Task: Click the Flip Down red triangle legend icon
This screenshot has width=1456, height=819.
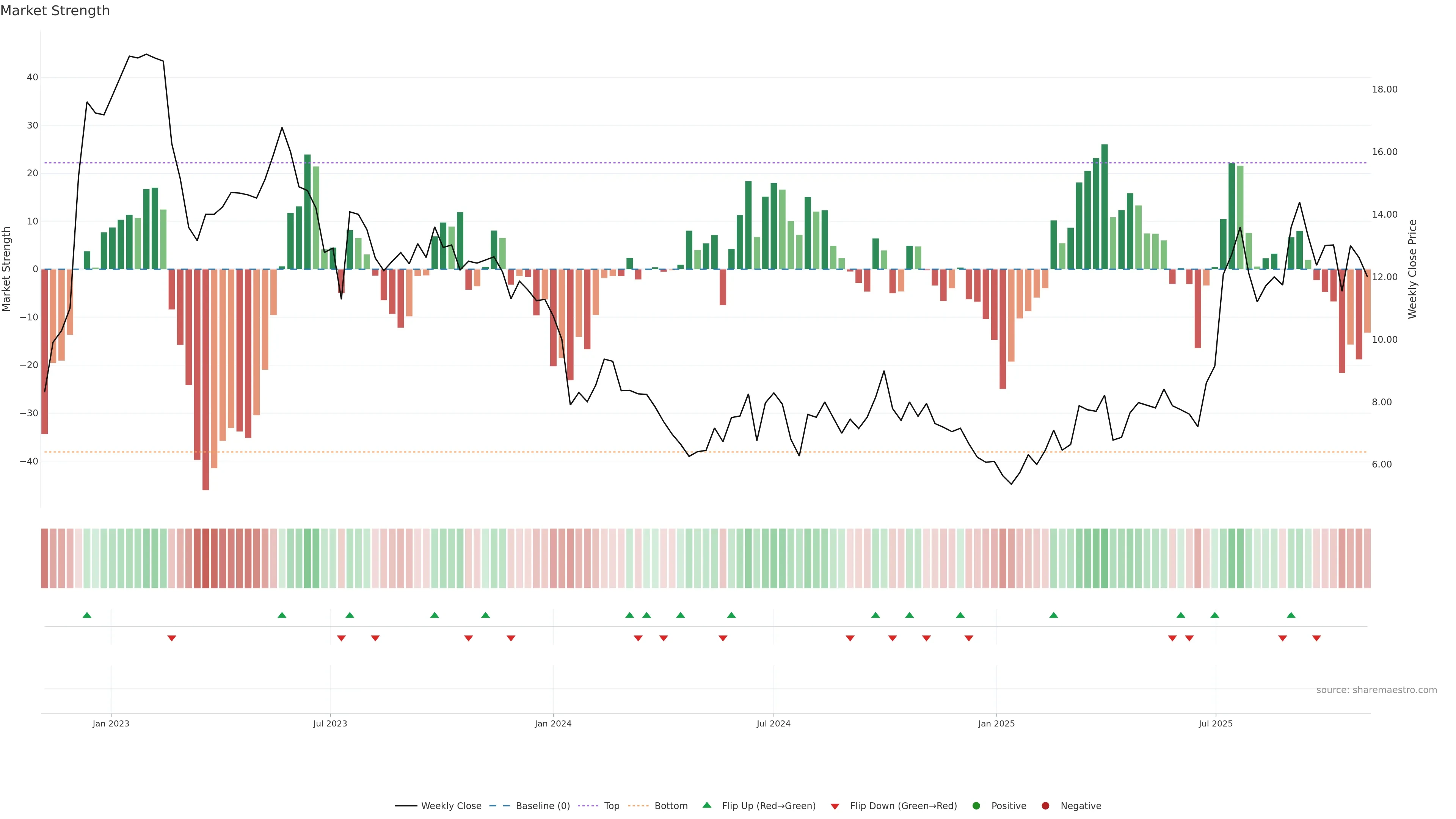Action: click(x=835, y=806)
